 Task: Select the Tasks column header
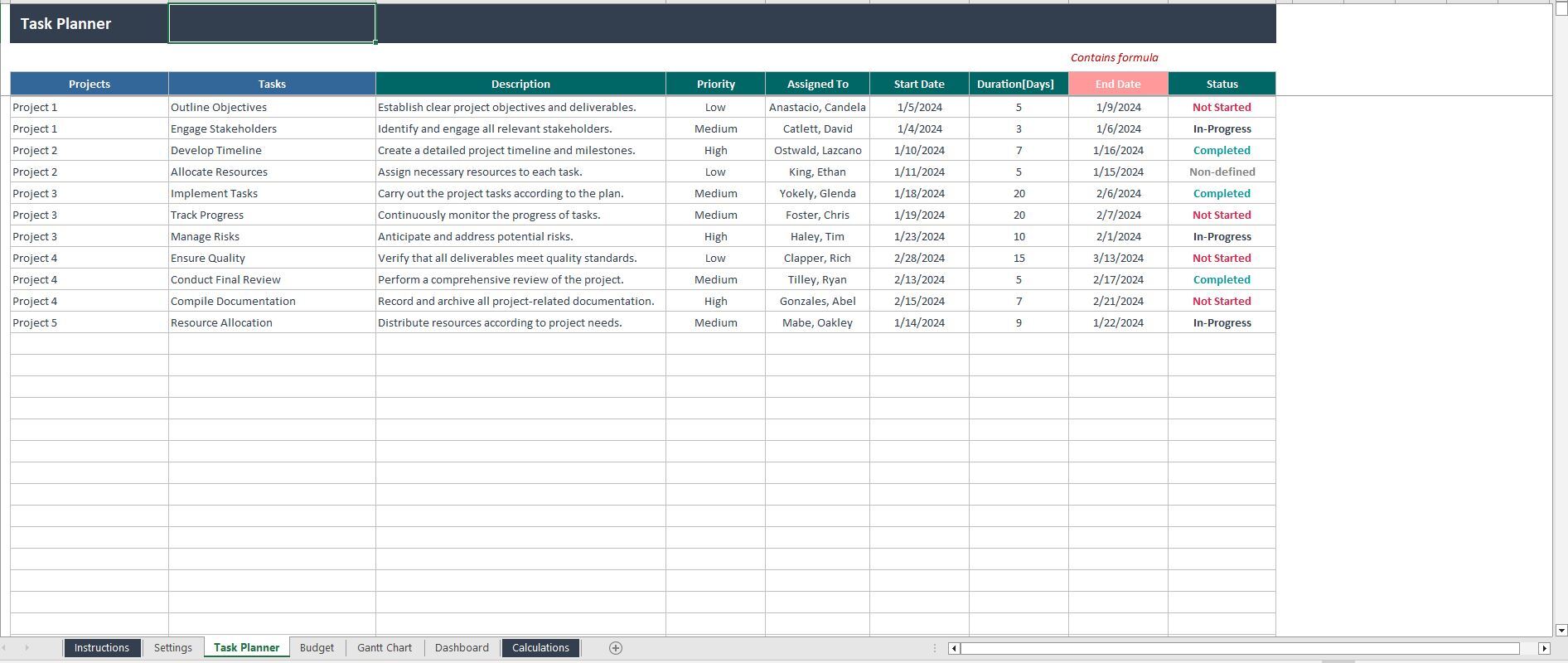point(272,84)
